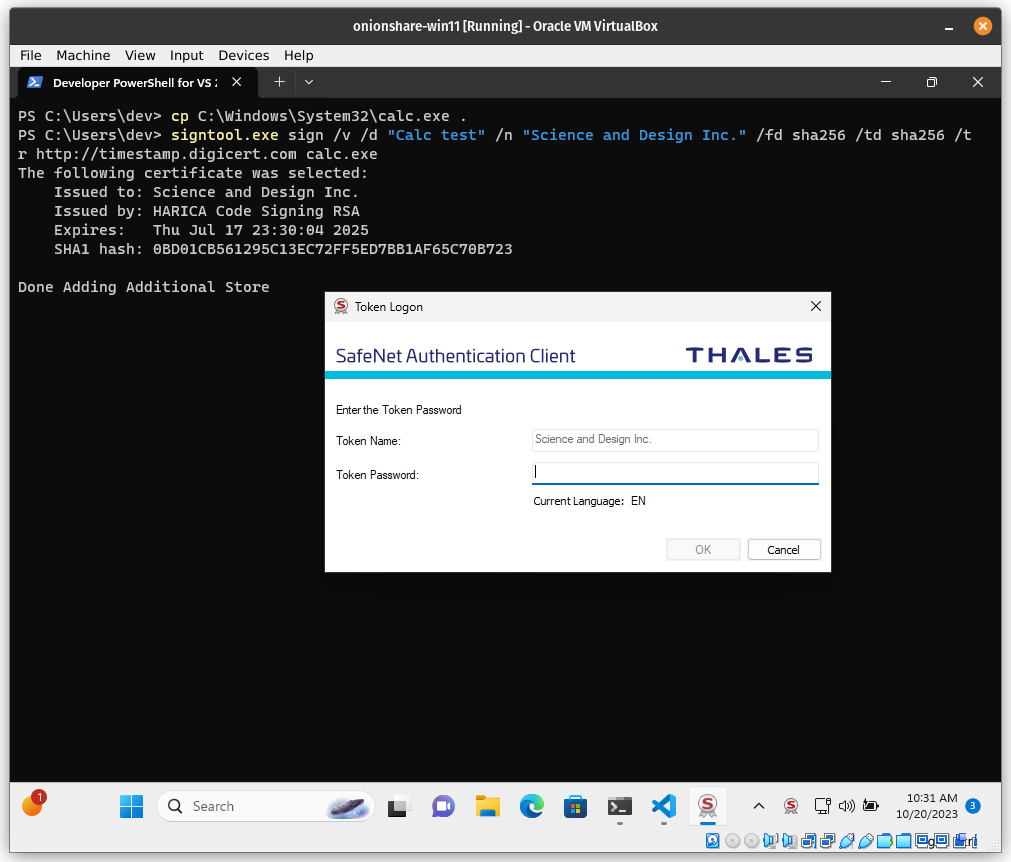Open the VirtualBox Devices menu

pos(244,55)
